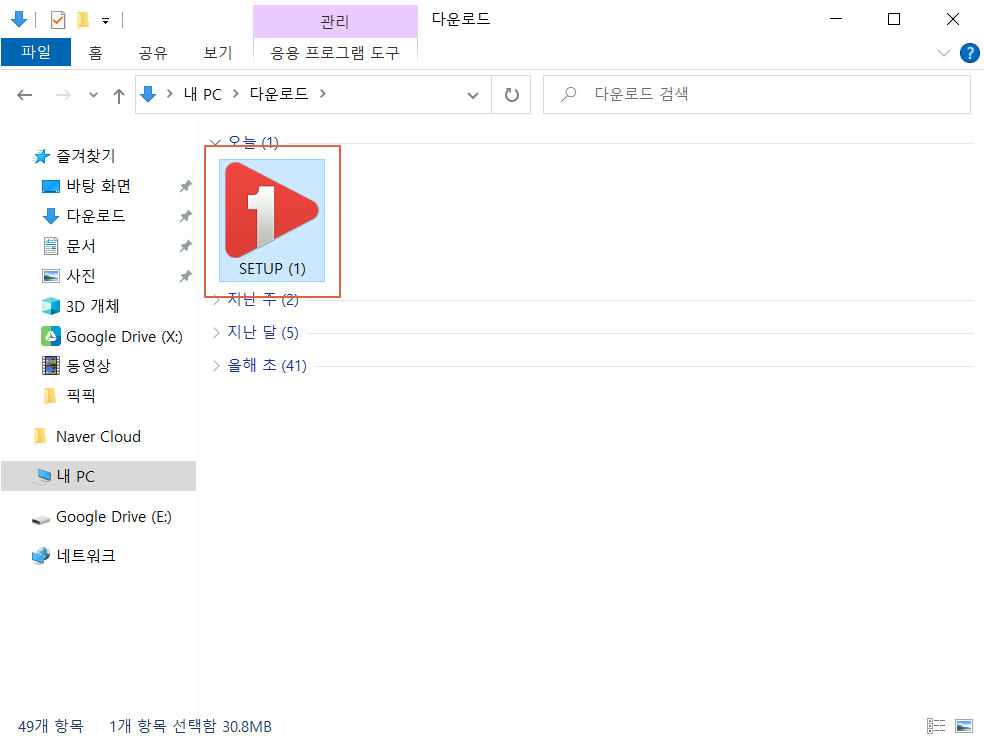Open 네트워크 in the sidebar
984x742 pixels.
(85, 556)
